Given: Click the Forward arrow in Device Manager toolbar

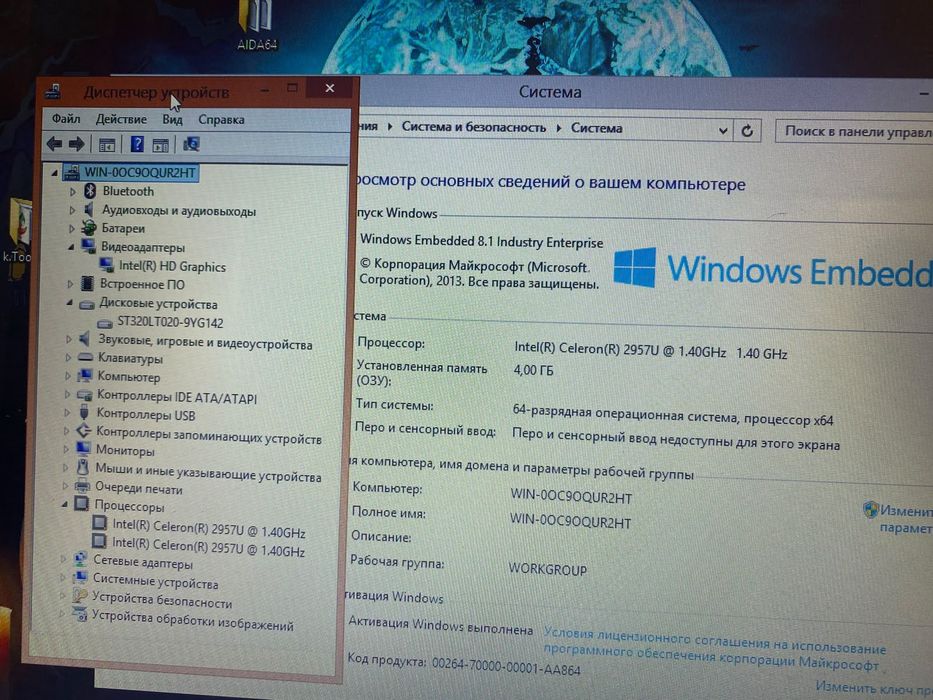Looking at the screenshot, I should coord(77,143).
